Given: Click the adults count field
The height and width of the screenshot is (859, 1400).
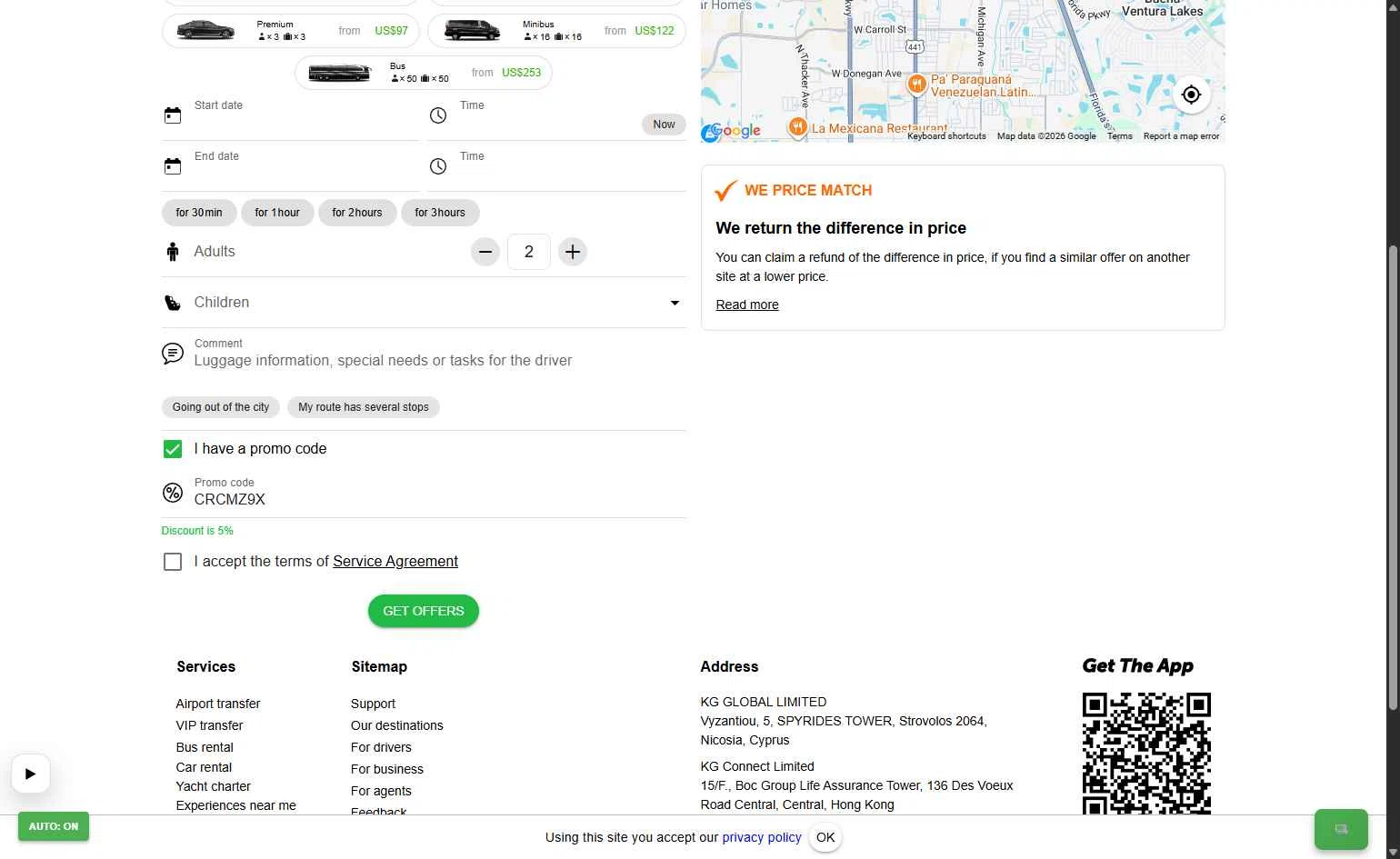Looking at the screenshot, I should coord(529,252).
